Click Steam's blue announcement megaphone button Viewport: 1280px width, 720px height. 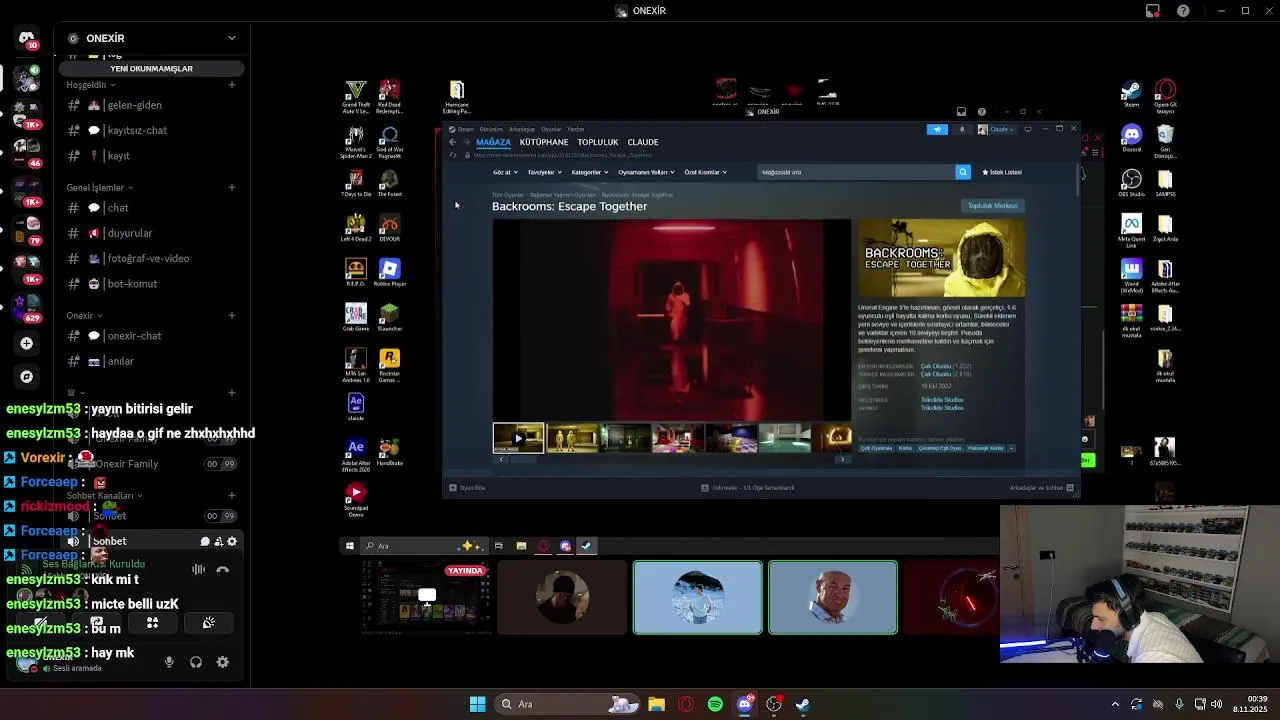click(937, 129)
